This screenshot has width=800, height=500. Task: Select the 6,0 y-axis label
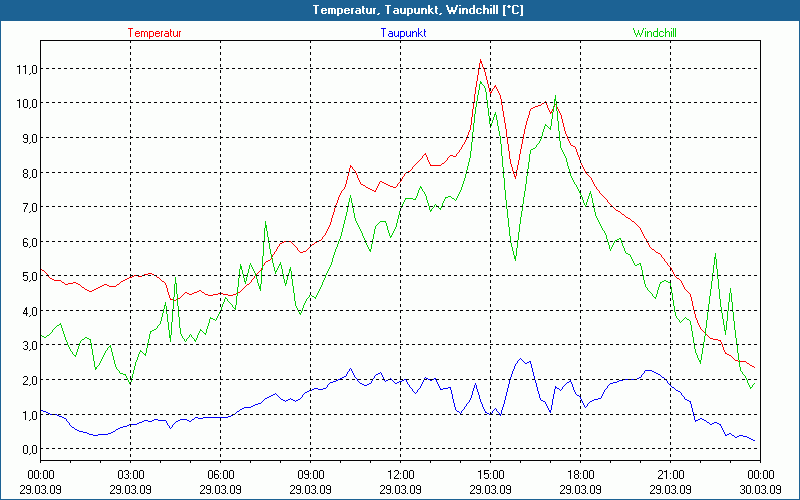[29, 242]
